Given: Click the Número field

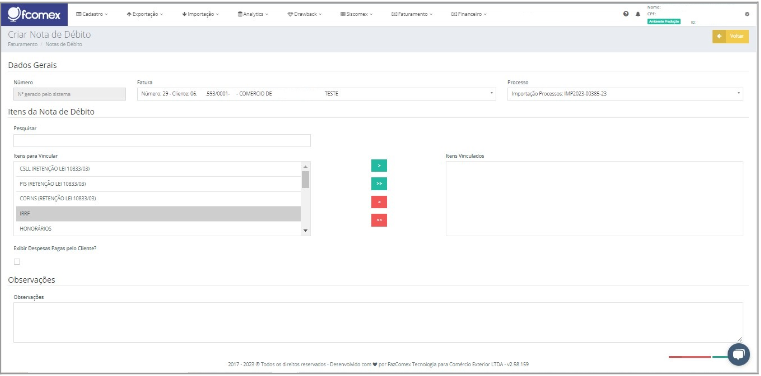Looking at the screenshot, I should click(69, 94).
